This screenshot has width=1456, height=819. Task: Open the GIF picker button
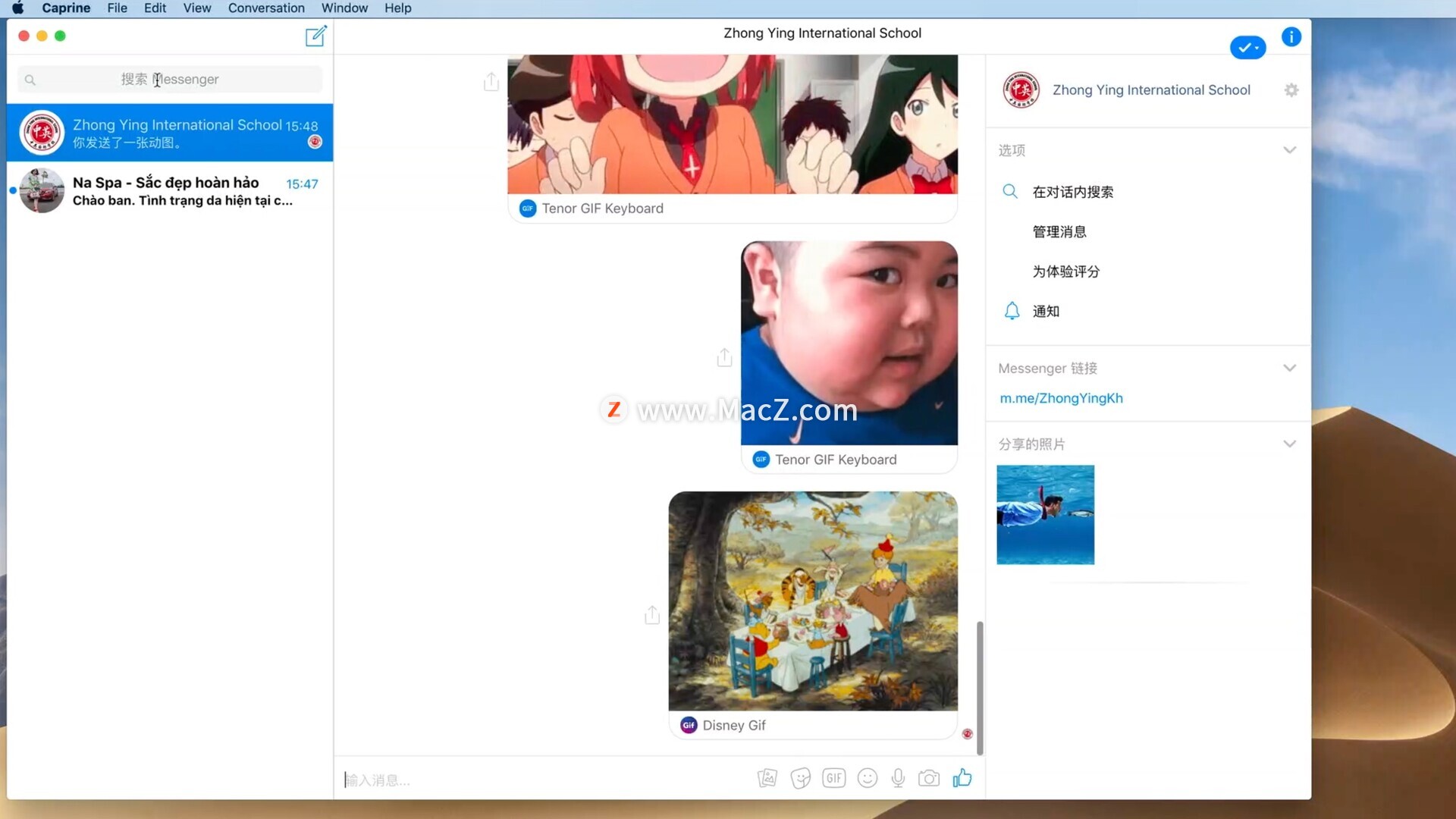pos(833,778)
